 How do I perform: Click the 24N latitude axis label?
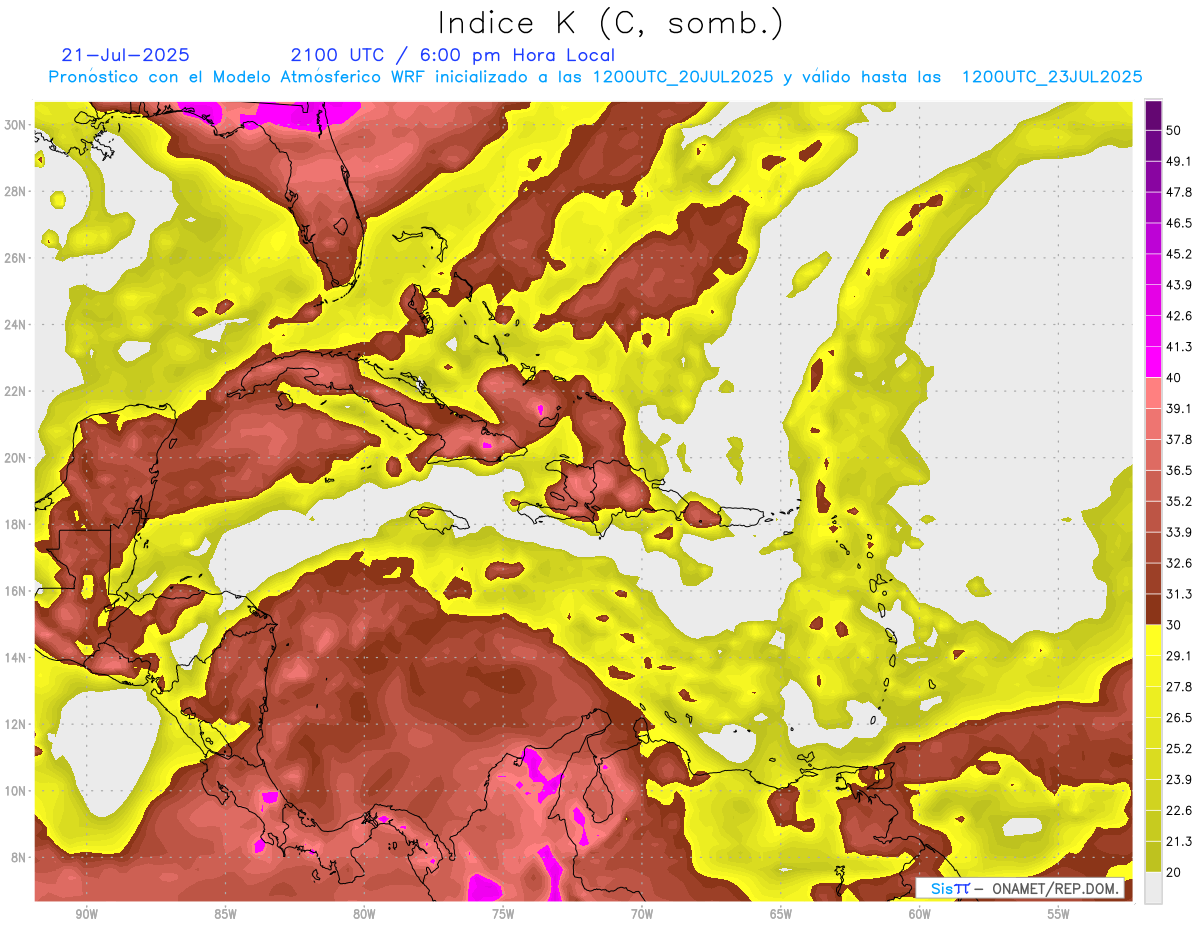pyautogui.click(x=17, y=325)
